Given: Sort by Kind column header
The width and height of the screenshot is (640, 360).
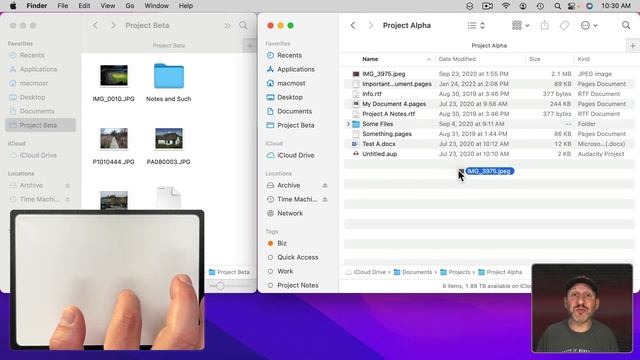Looking at the screenshot, I should tap(583, 59).
